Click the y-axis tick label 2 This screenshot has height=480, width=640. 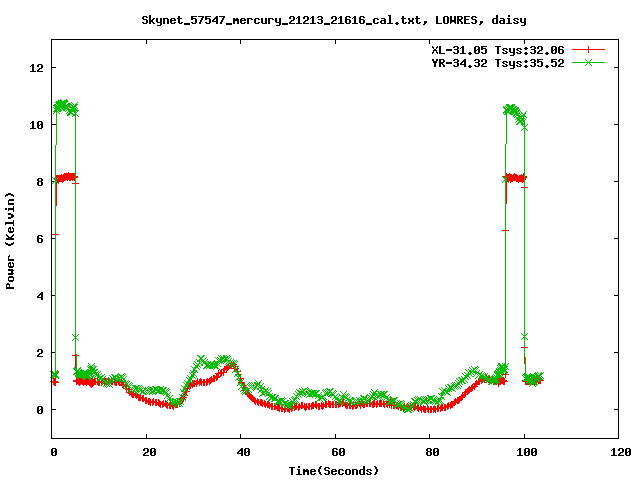tap(40, 353)
